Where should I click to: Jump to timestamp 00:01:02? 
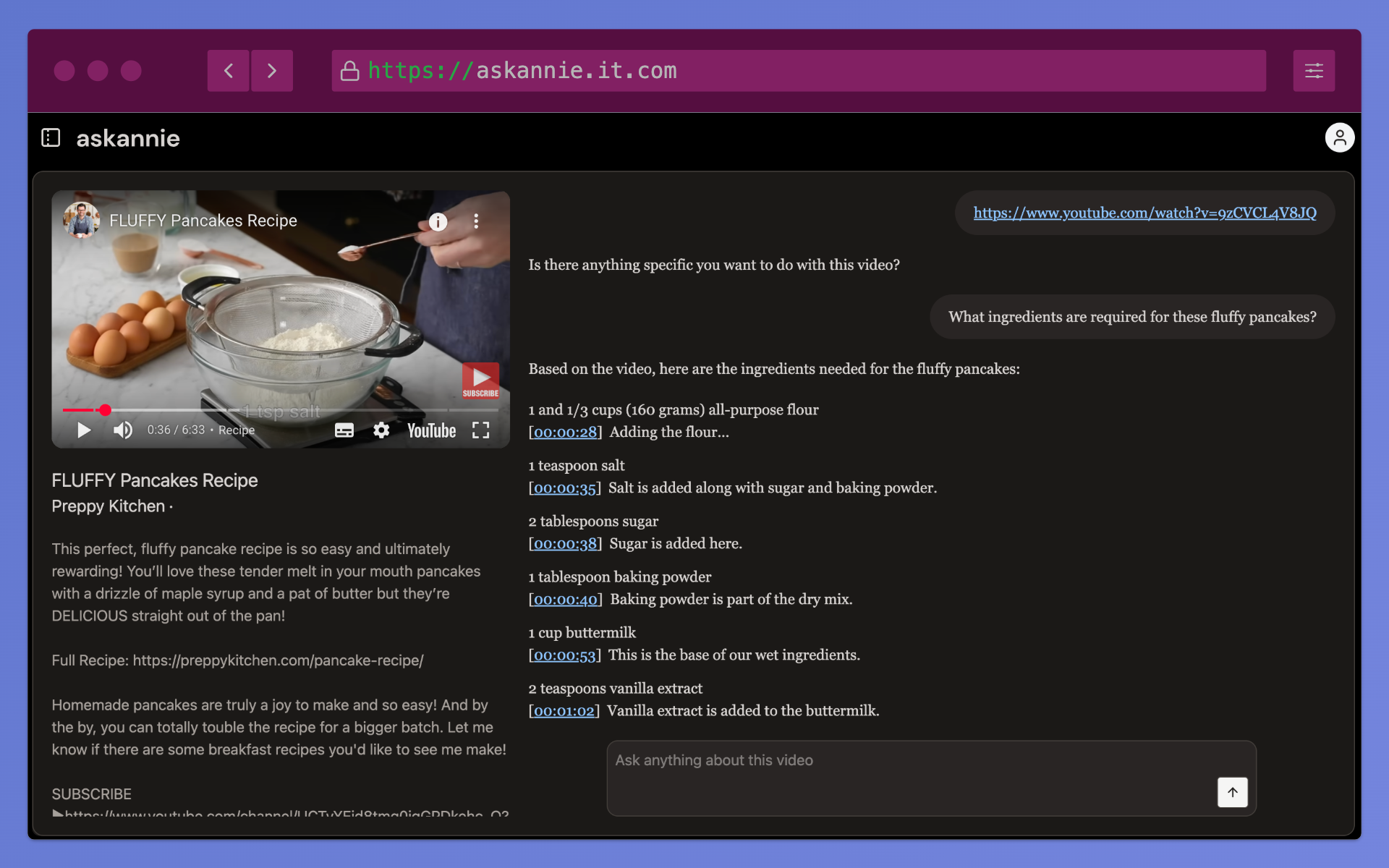(564, 710)
